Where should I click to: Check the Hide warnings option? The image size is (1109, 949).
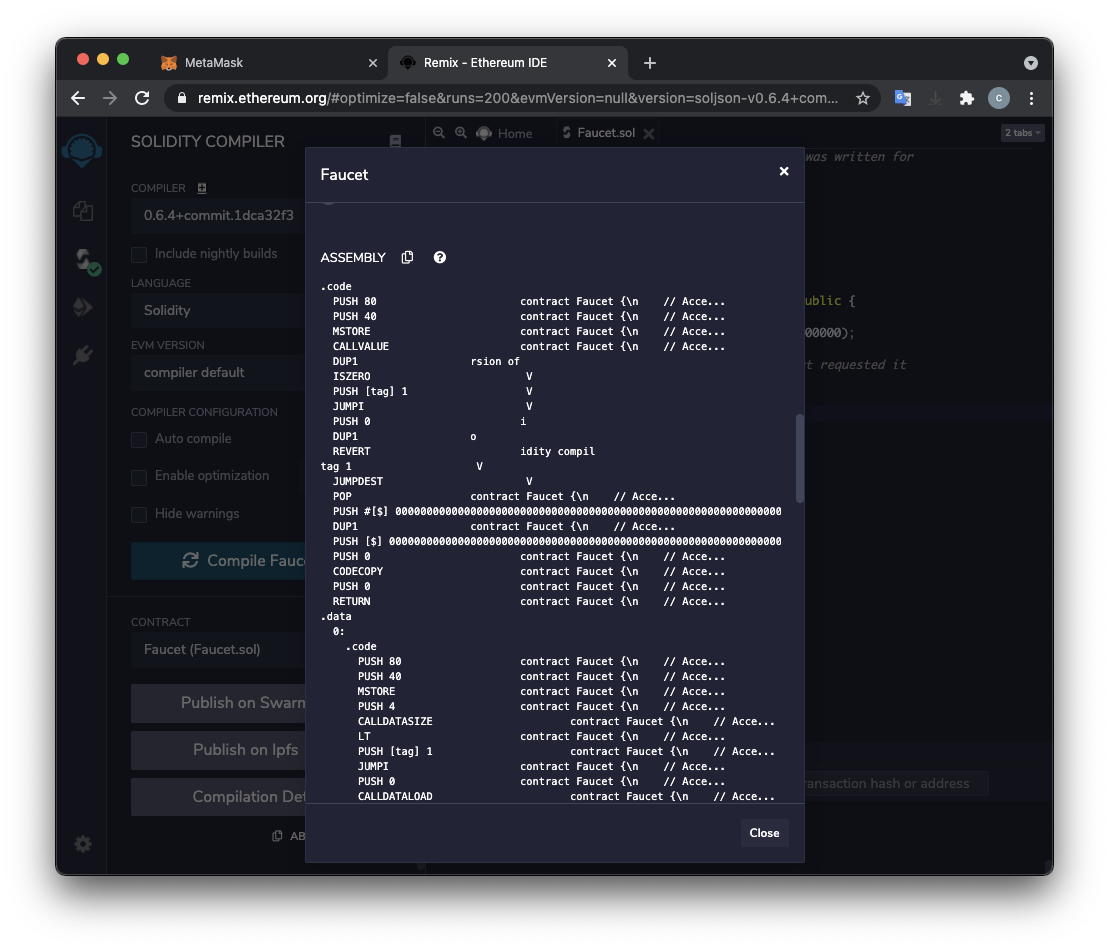coord(139,514)
